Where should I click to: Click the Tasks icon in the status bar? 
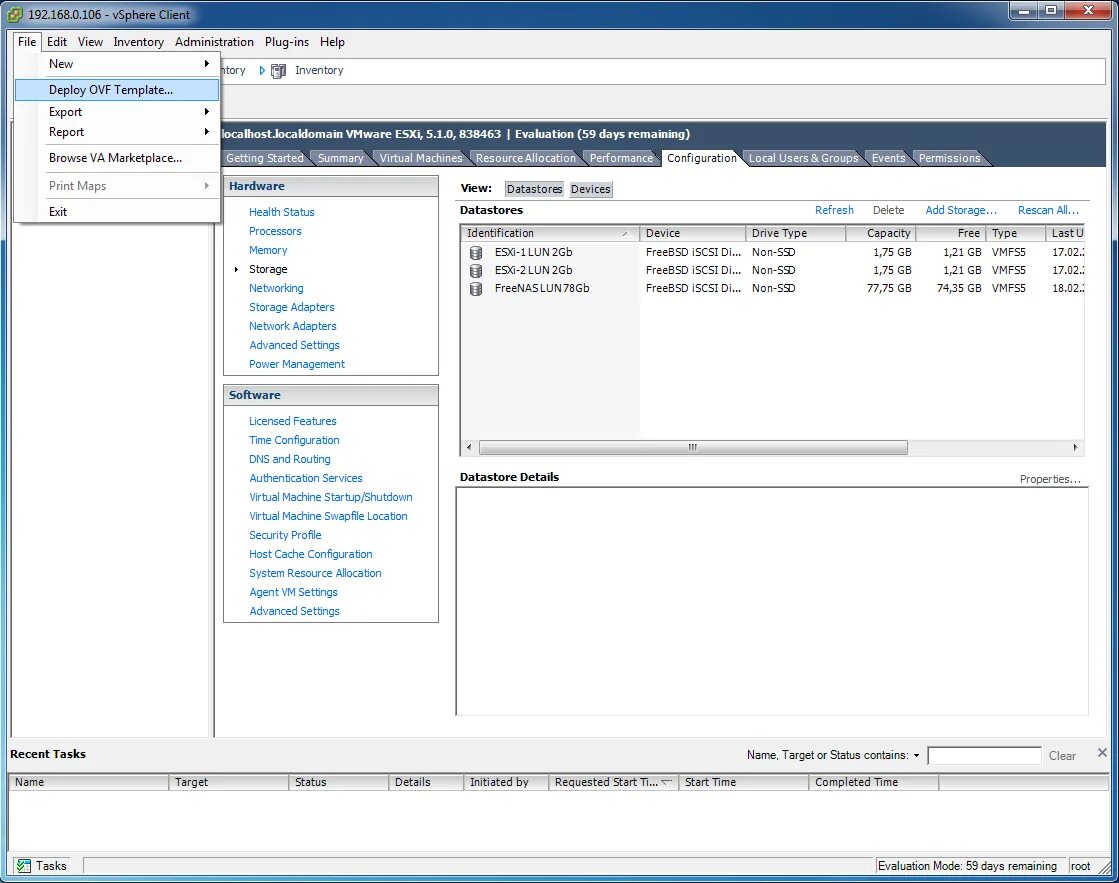pos(22,865)
